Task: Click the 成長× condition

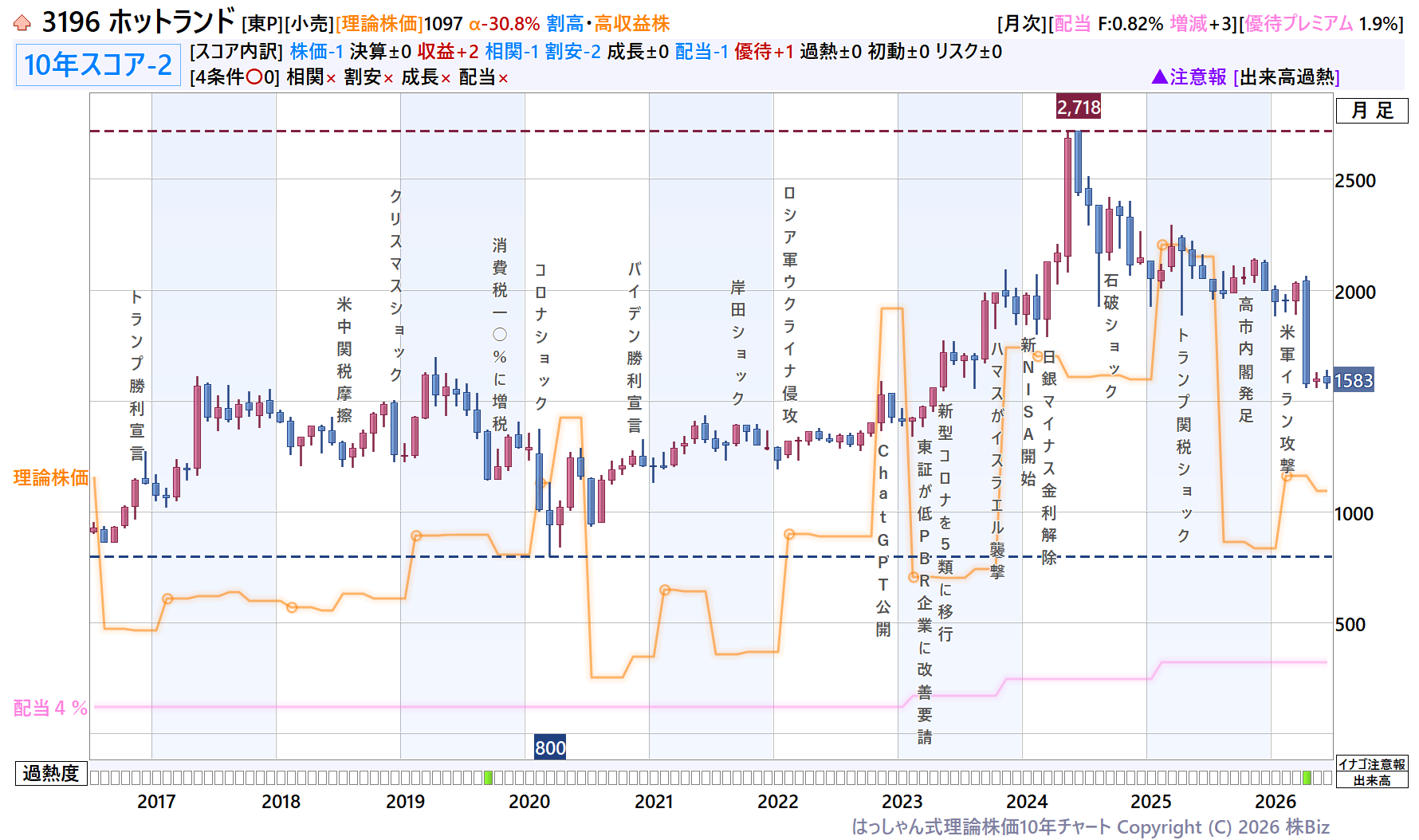Action: [426, 77]
